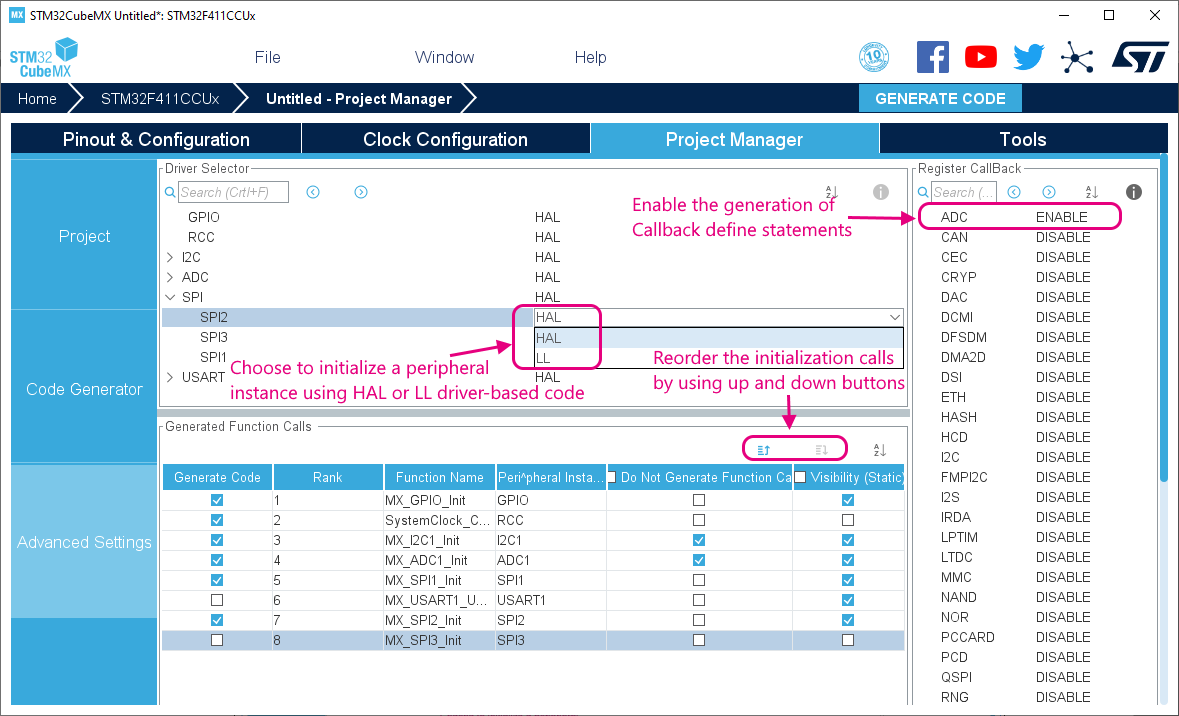Select the GPIO driver row

533,217
